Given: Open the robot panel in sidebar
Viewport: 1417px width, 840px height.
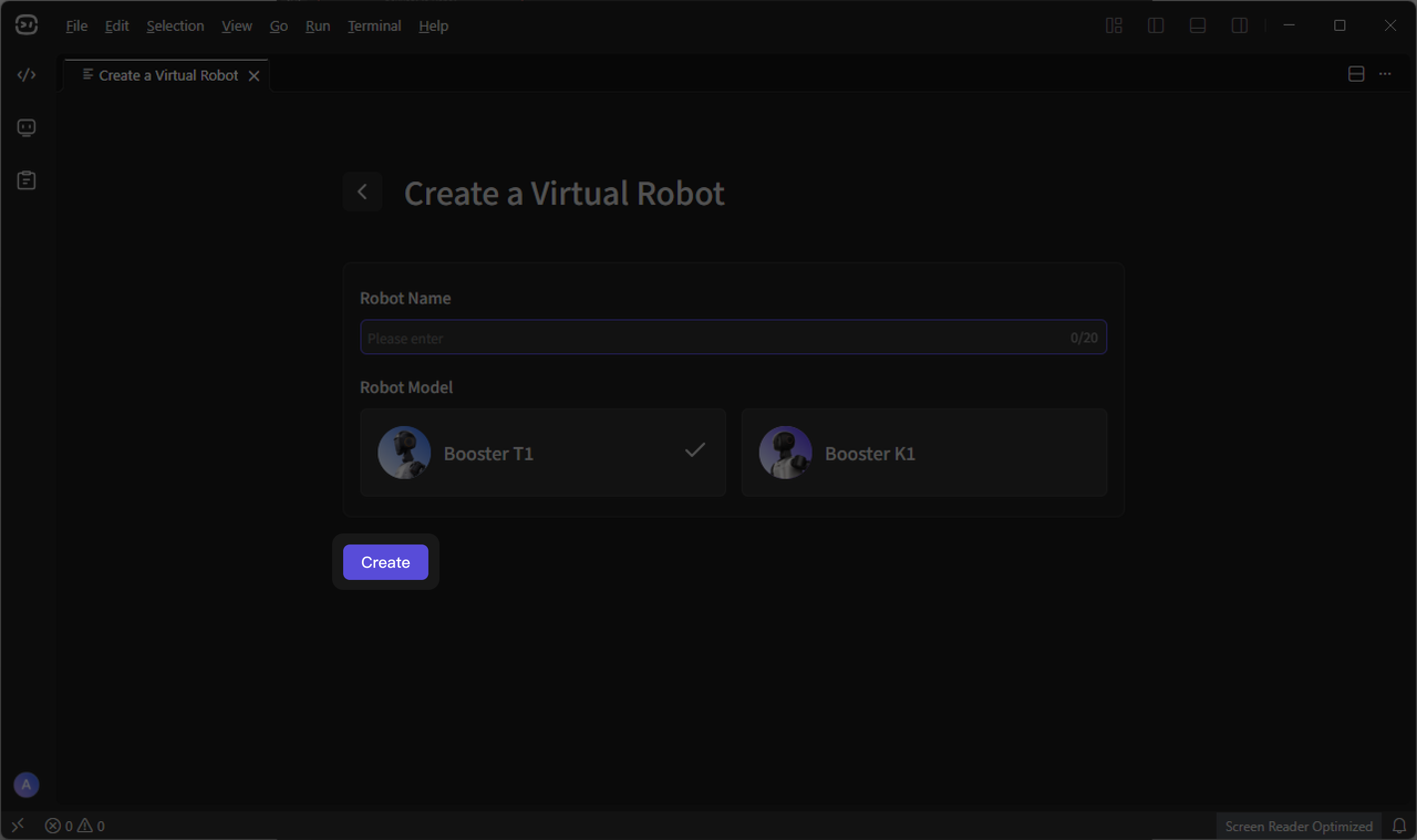Looking at the screenshot, I should (27, 128).
